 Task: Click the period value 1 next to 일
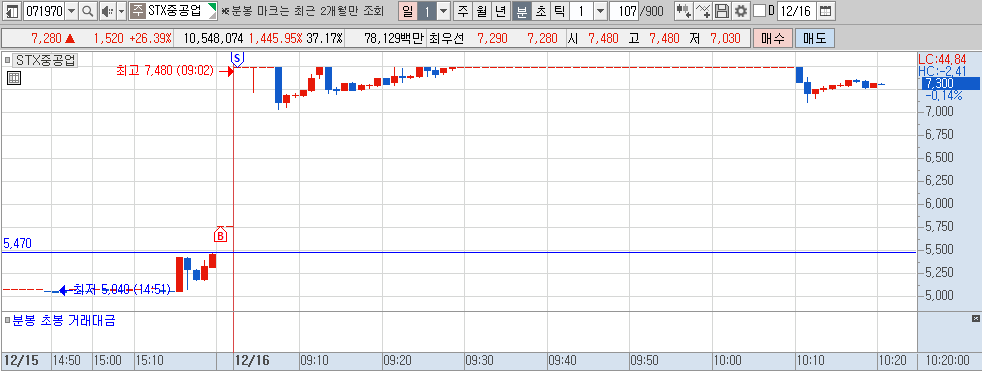[426, 11]
